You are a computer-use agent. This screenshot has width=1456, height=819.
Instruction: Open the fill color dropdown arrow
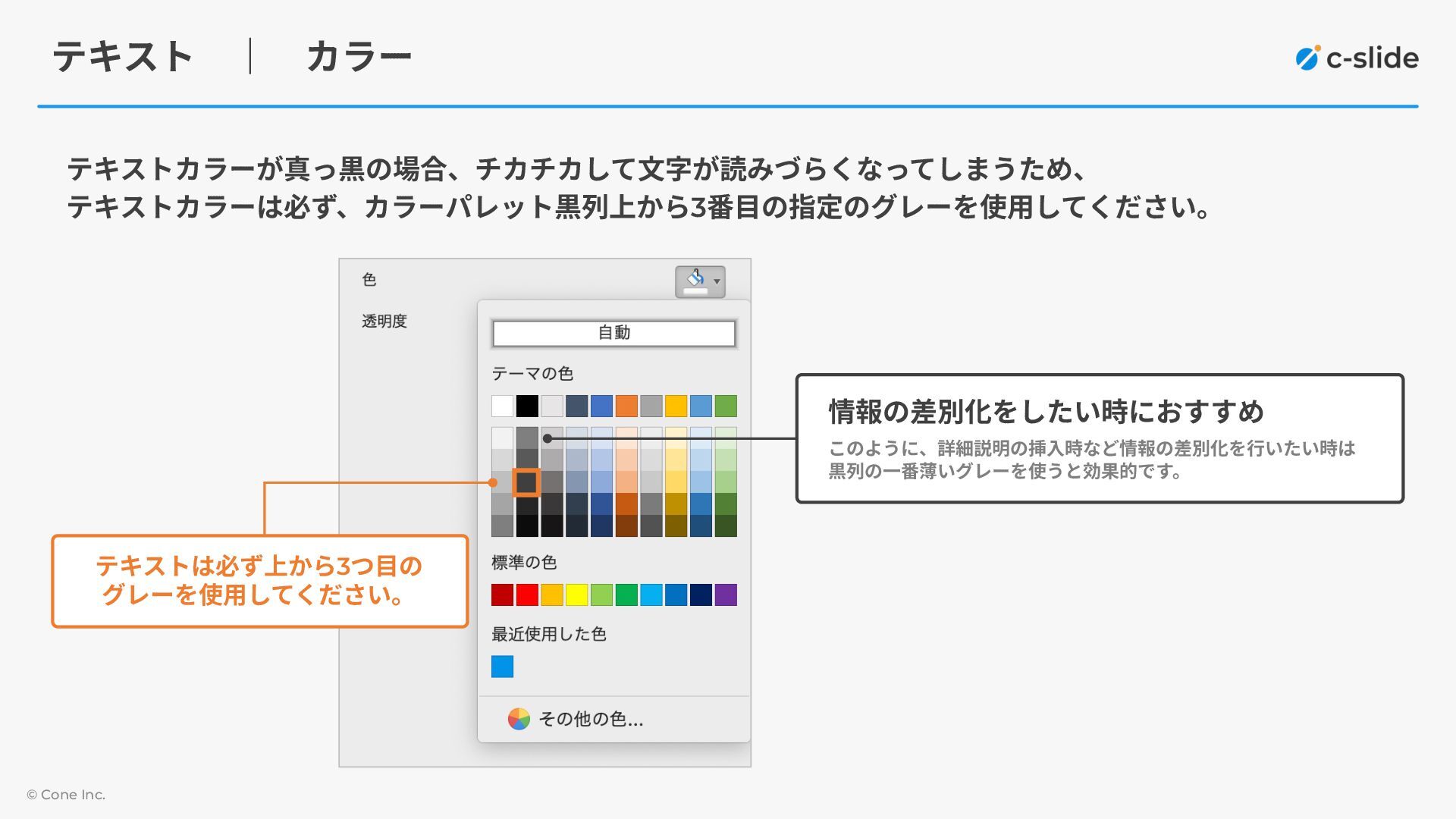(717, 281)
